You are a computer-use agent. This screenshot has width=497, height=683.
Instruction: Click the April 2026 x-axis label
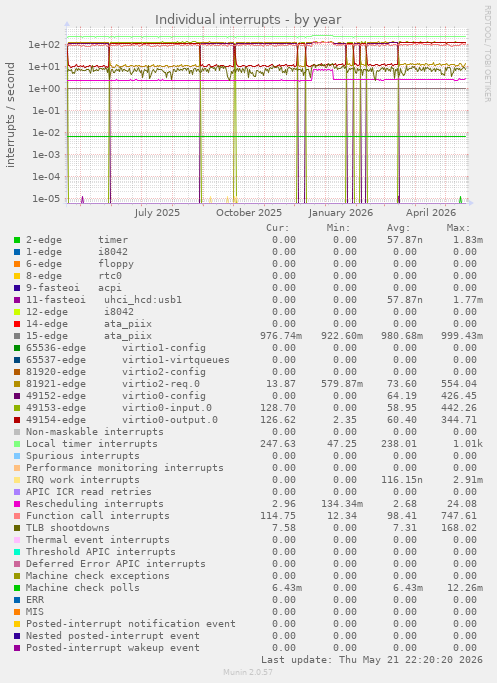(x=431, y=213)
